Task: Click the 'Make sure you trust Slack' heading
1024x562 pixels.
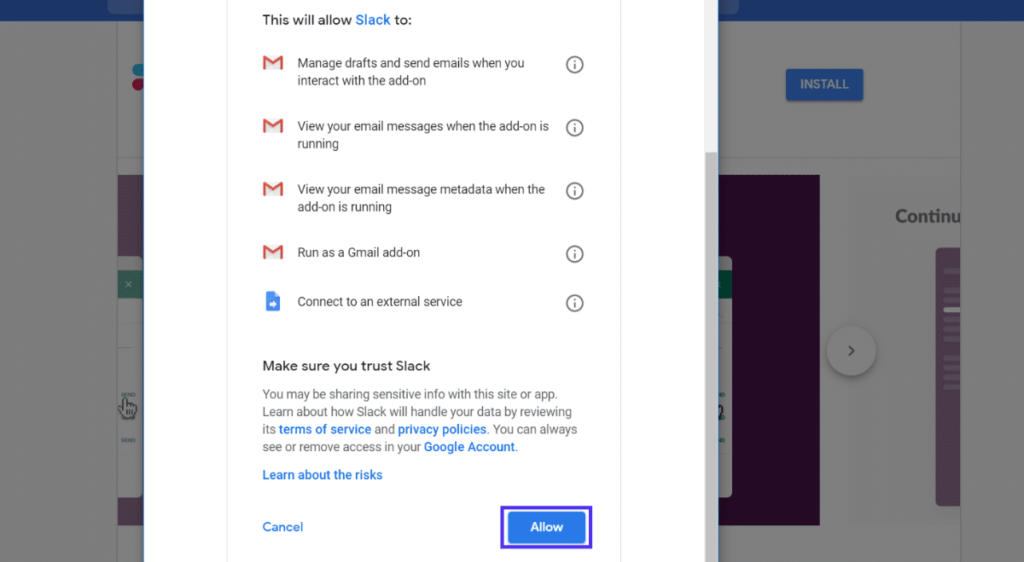Action: [346, 366]
